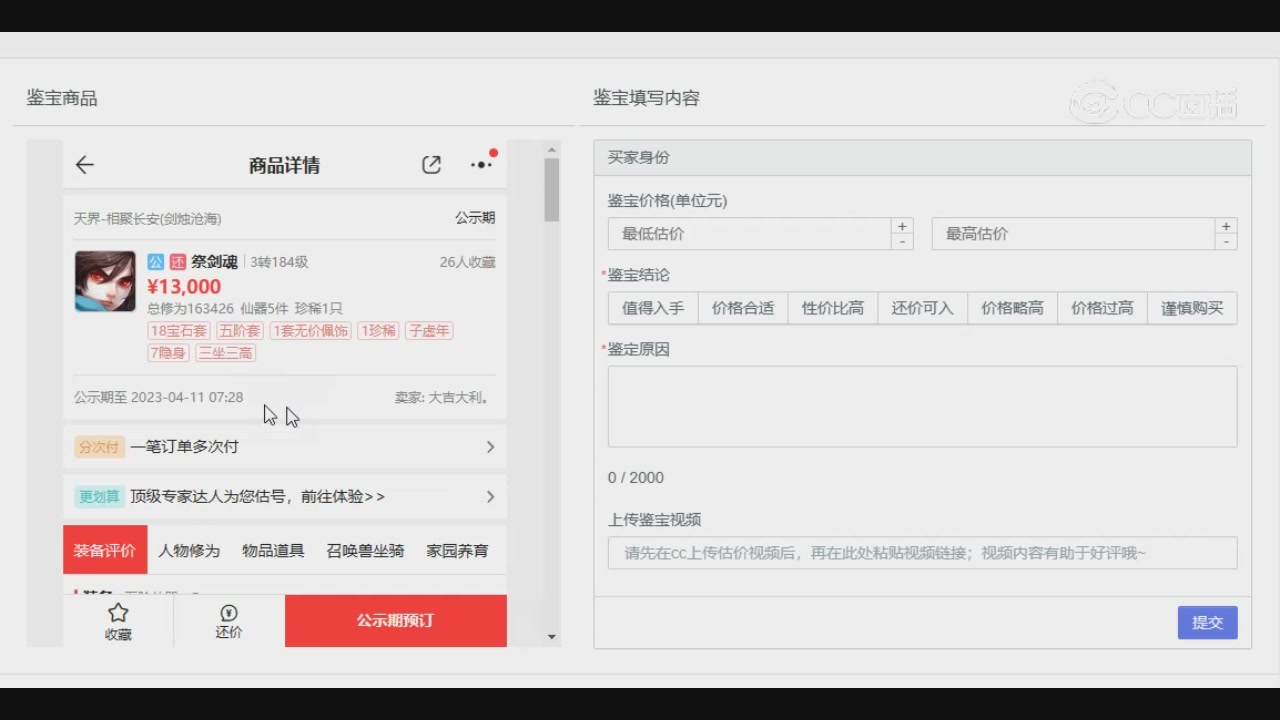Select the 价格略高 conclusion option
Image resolution: width=1280 pixels, height=720 pixels.
click(1013, 308)
